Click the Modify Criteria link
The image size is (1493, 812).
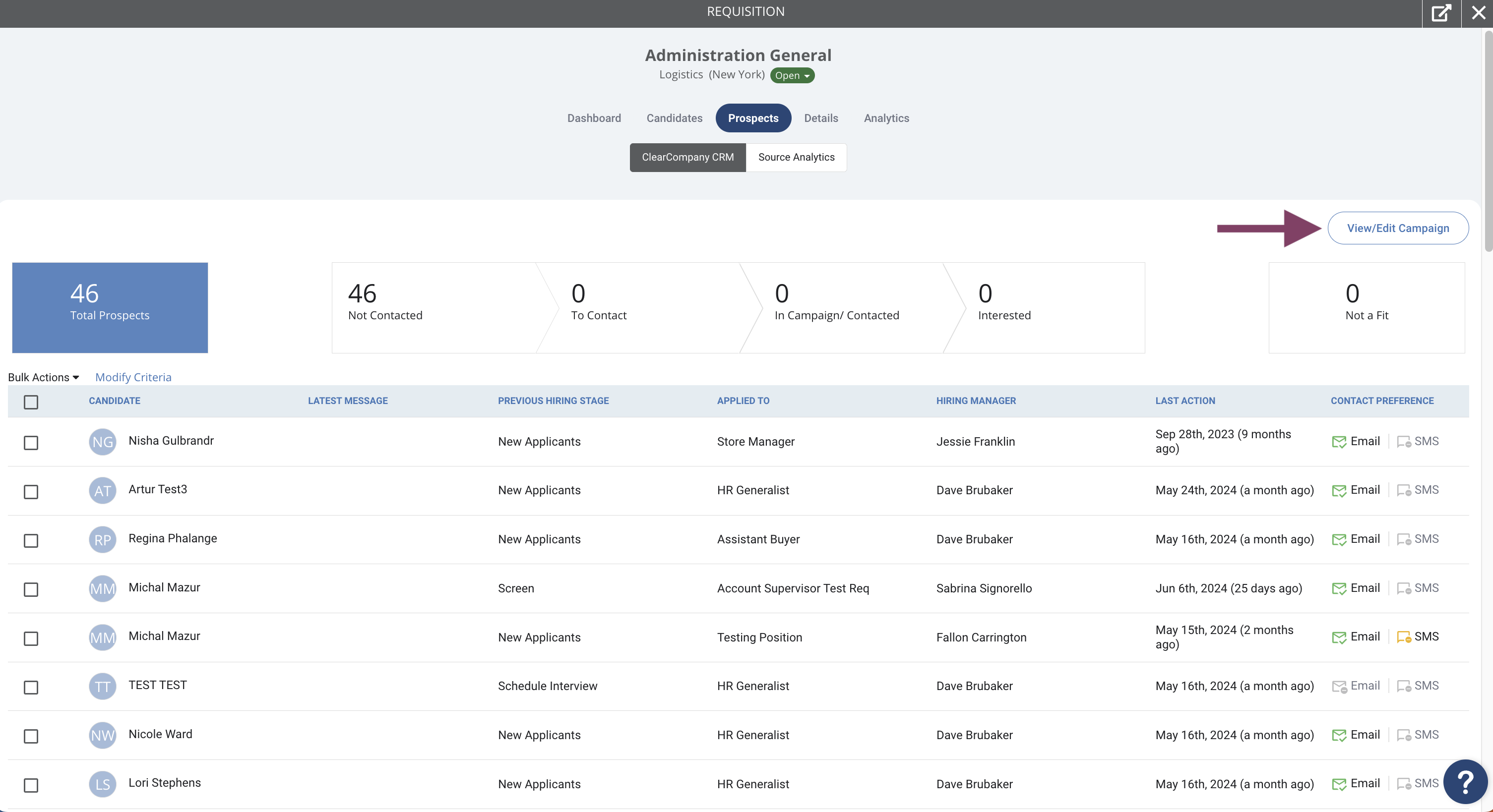click(133, 377)
